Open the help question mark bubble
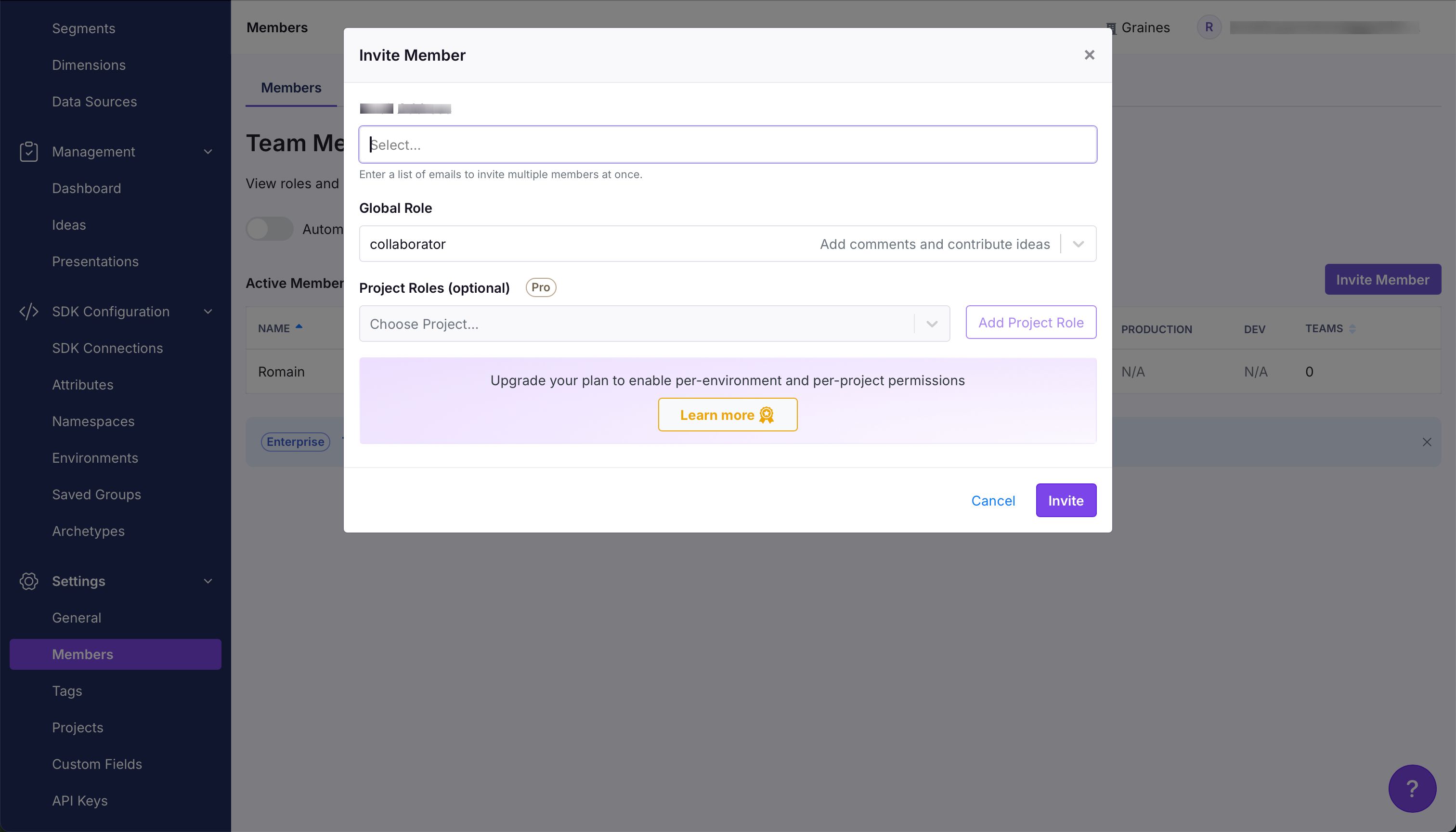This screenshot has width=1456, height=832. pyautogui.click(x=1412, y=789)
